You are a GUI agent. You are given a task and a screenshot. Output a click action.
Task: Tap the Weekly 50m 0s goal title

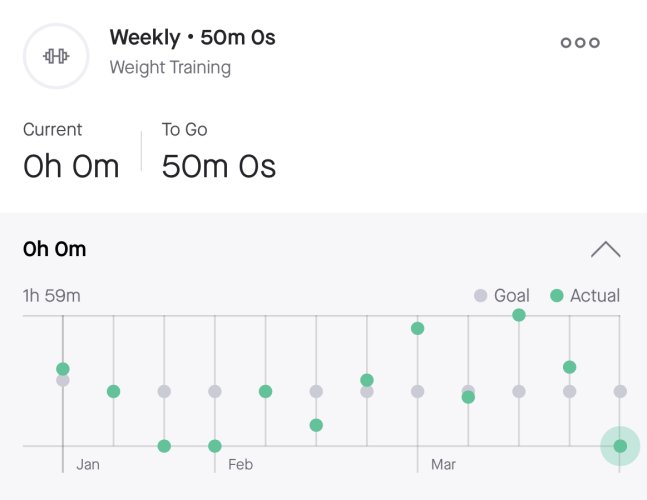click(x=192, y=38)
